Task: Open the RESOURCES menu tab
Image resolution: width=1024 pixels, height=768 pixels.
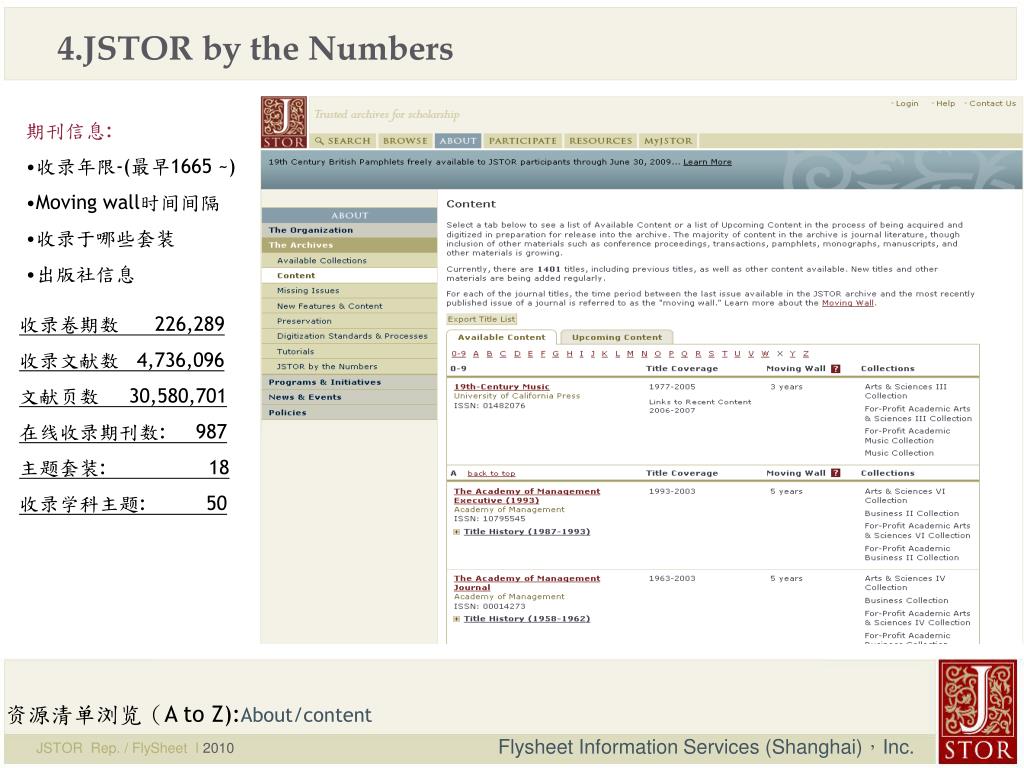Action: [x=600, y=140]
